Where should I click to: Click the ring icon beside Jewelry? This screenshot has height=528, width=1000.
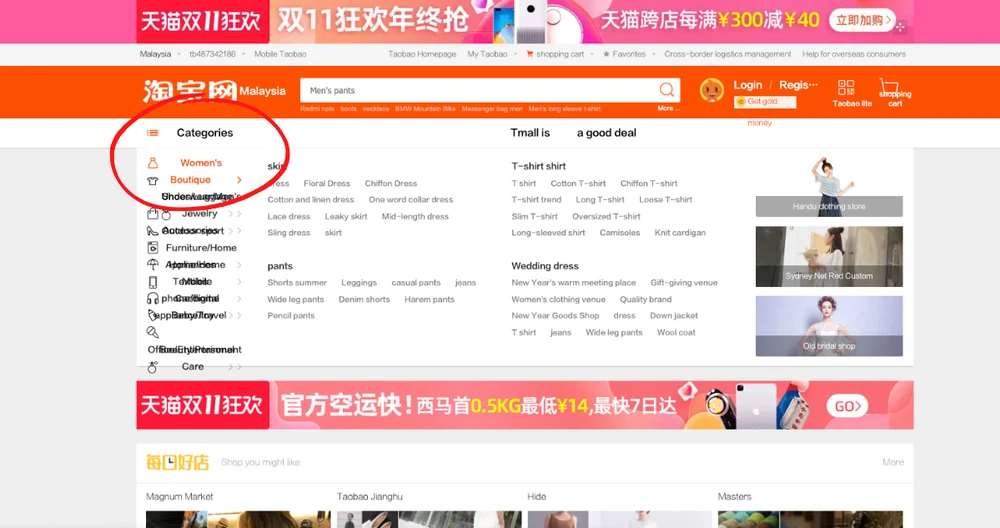(x=166, y=214)
